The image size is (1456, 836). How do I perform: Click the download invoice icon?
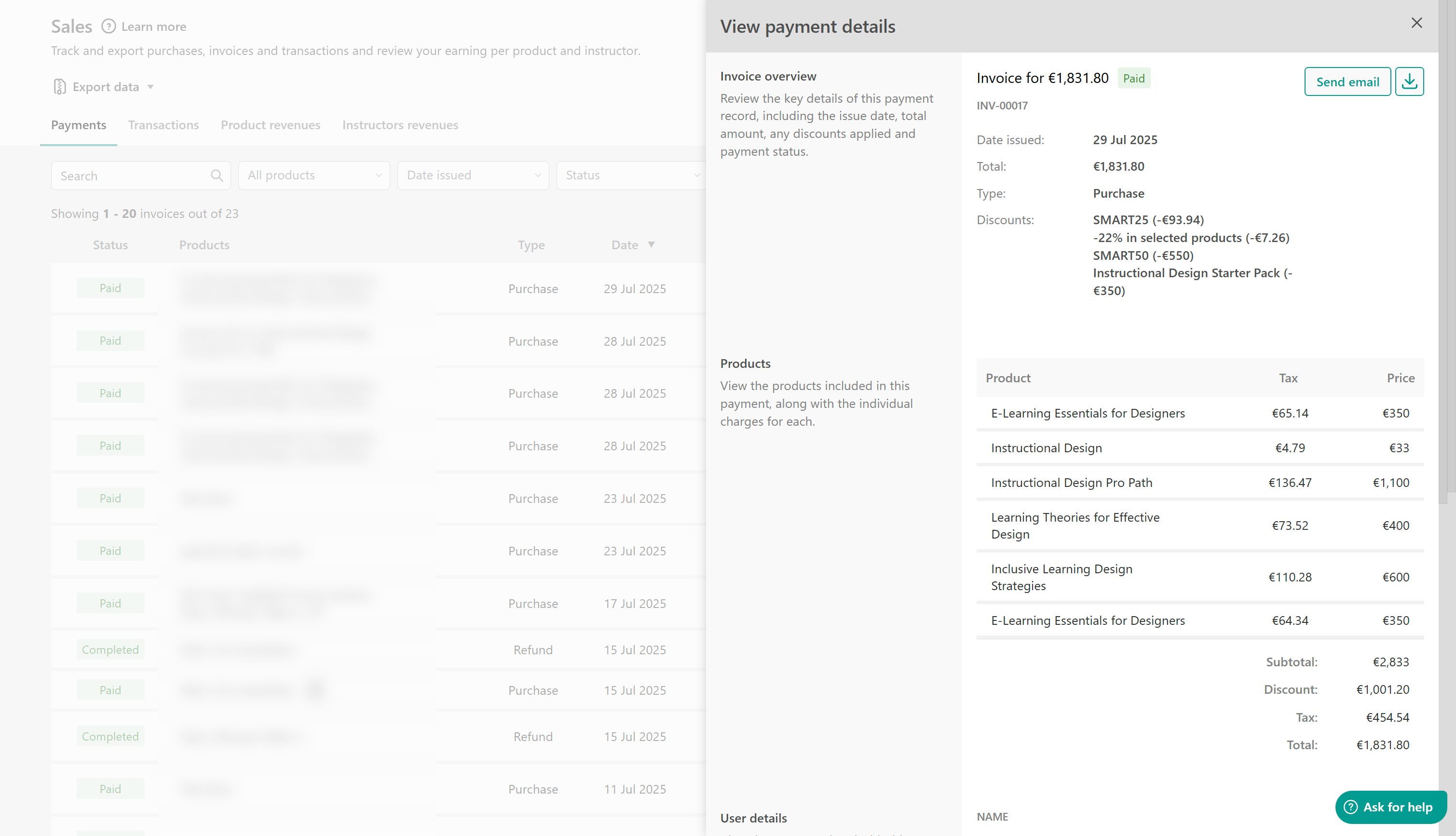[x=1409, y=81]
